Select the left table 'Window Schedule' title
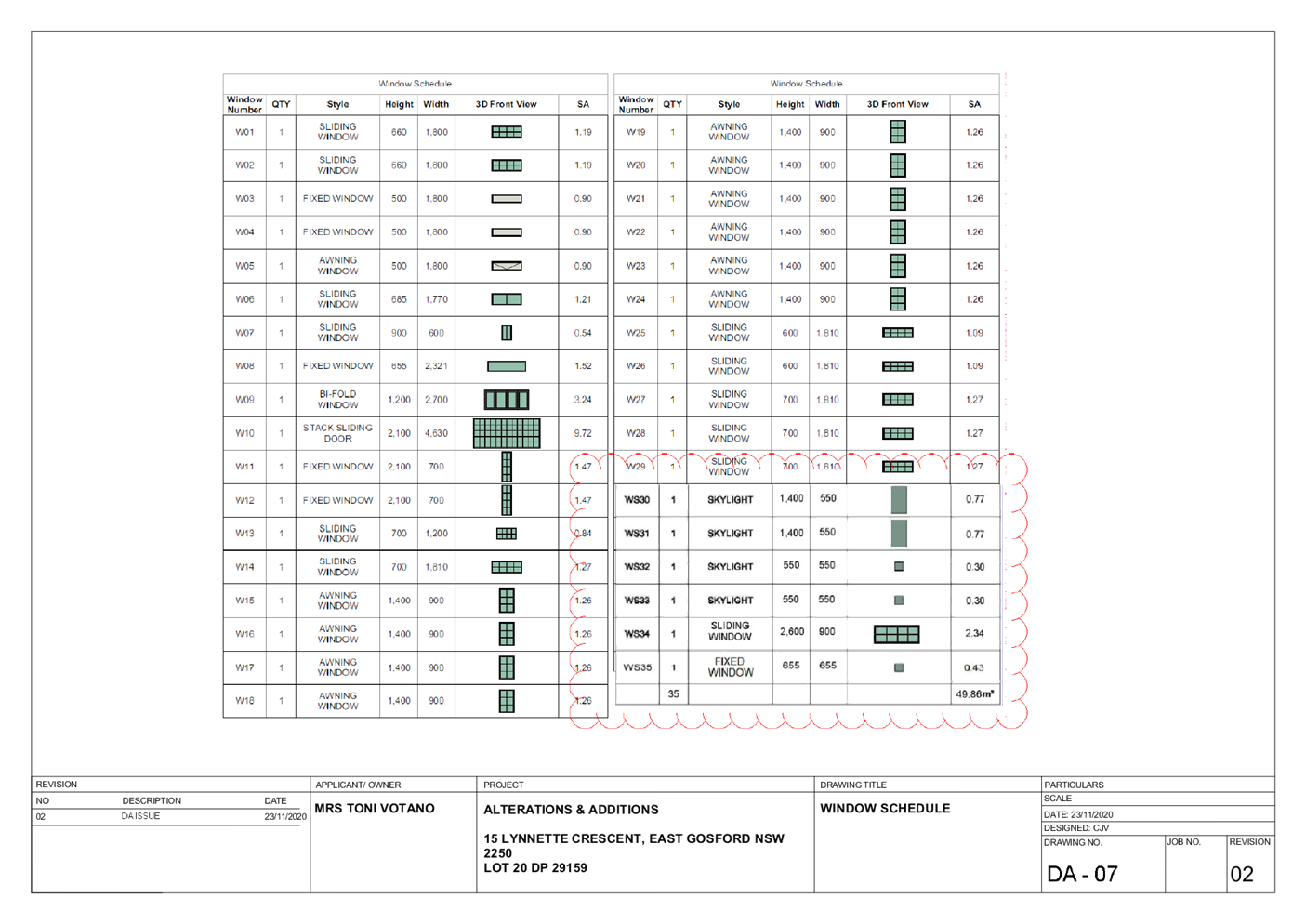1306x924 pixels. coord(415,84)
